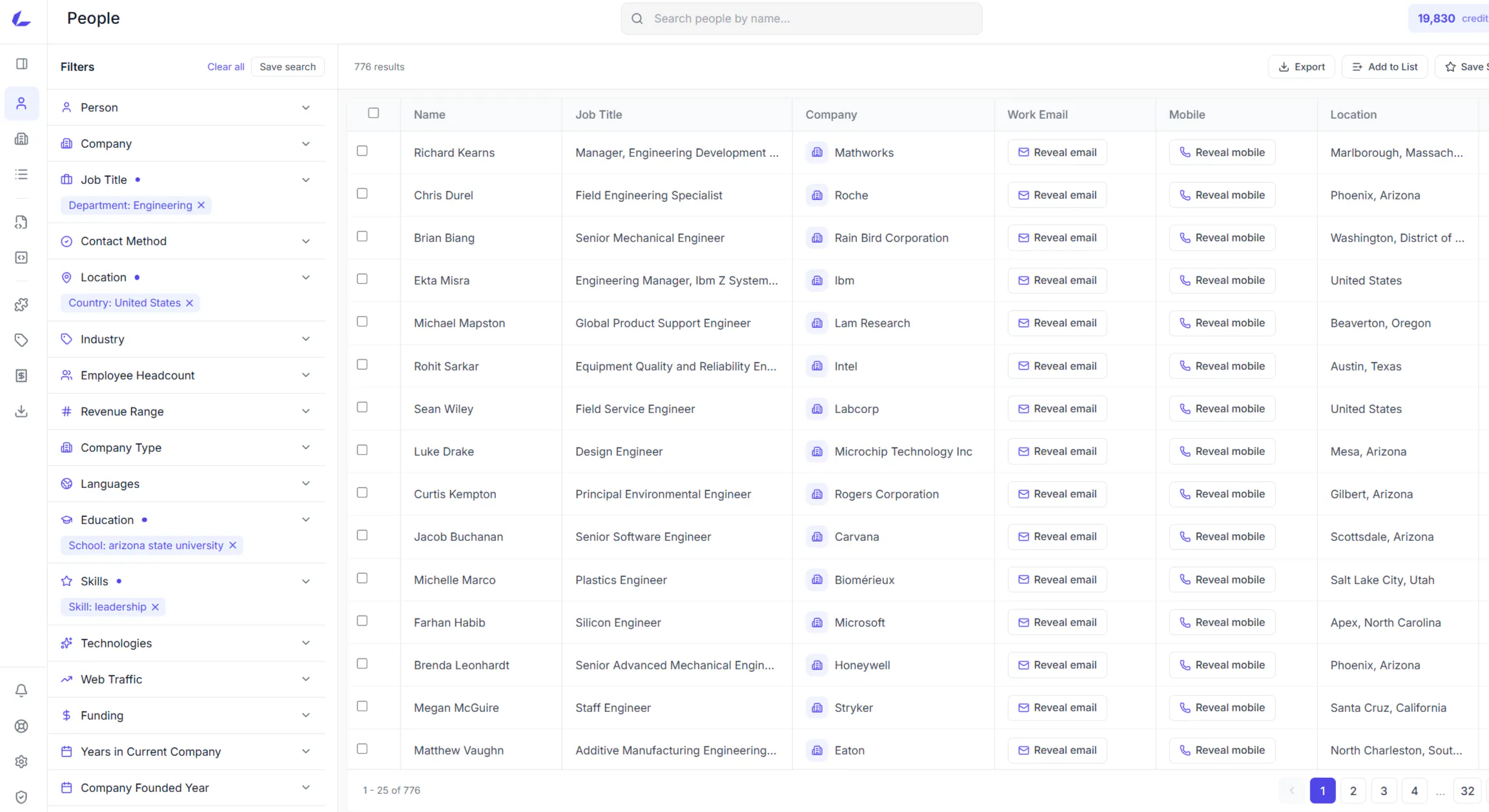Check the box for Chris Durel
This screenshot has height=812, width=1489.
(362, 193)
